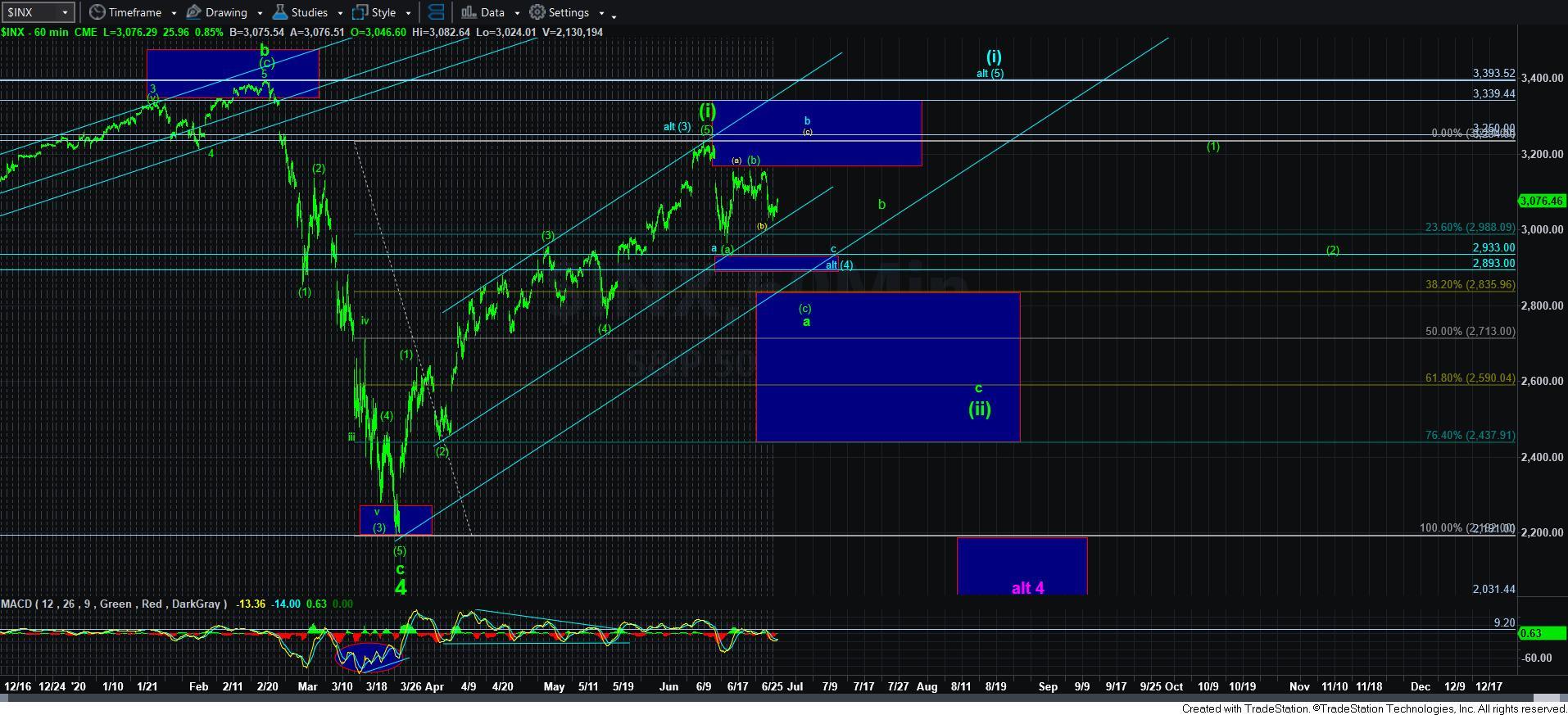Click the alt (4) label
Image resolution: width=1568 pixels, height=715 pixels.
point(839,265)
